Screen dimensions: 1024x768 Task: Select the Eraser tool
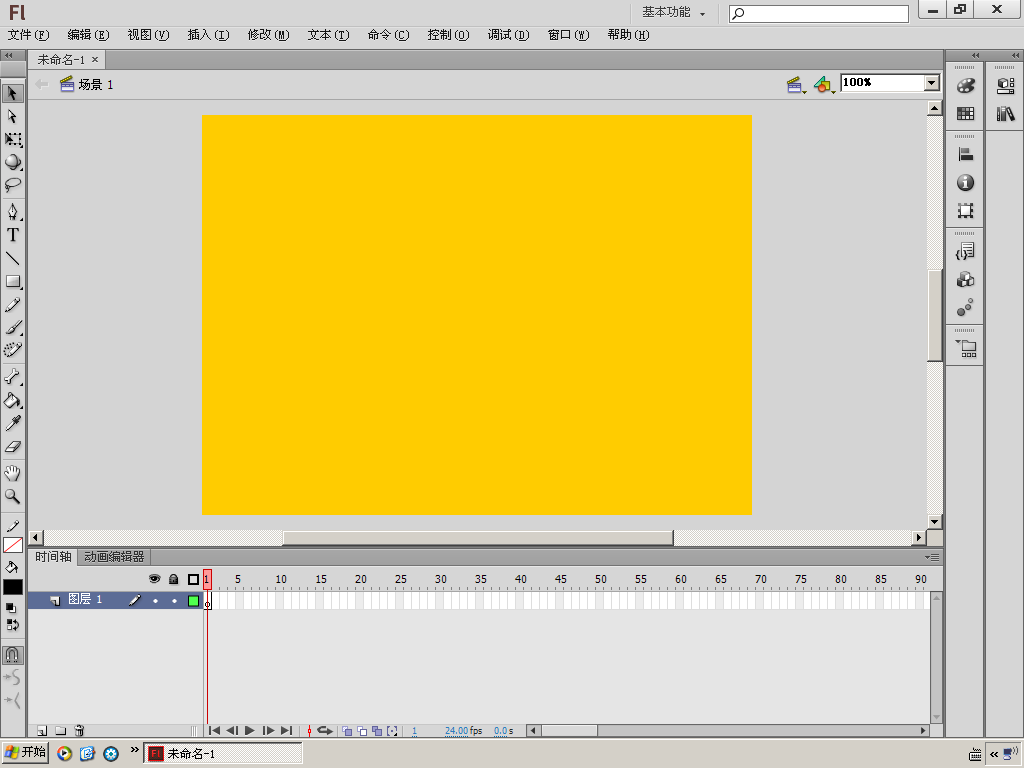point(12,447)
